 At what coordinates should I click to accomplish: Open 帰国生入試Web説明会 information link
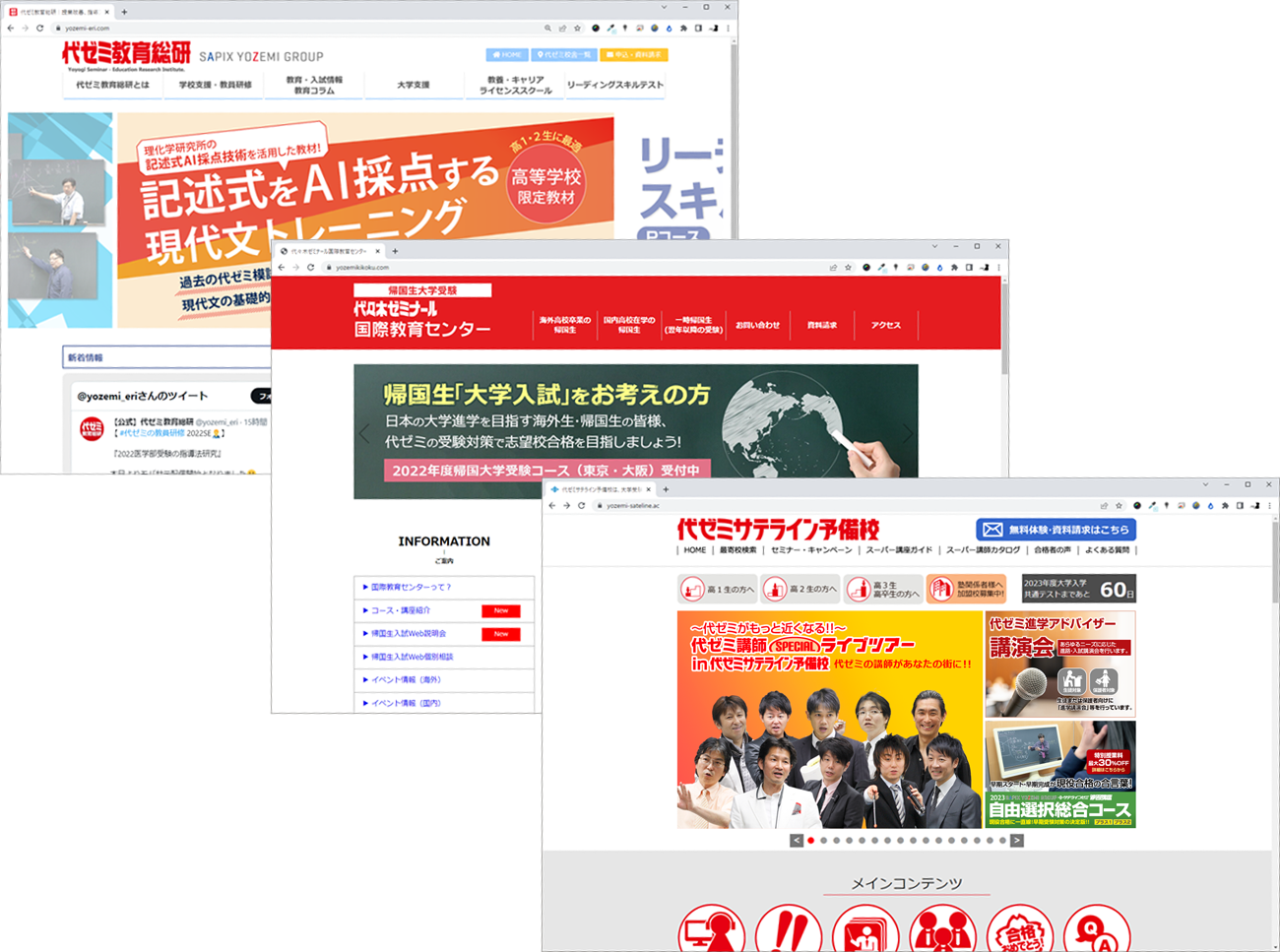[x=408, y=634]
